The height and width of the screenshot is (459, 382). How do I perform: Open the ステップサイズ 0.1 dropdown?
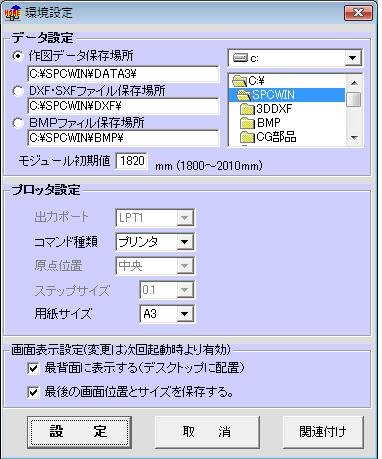click(185, 290)
